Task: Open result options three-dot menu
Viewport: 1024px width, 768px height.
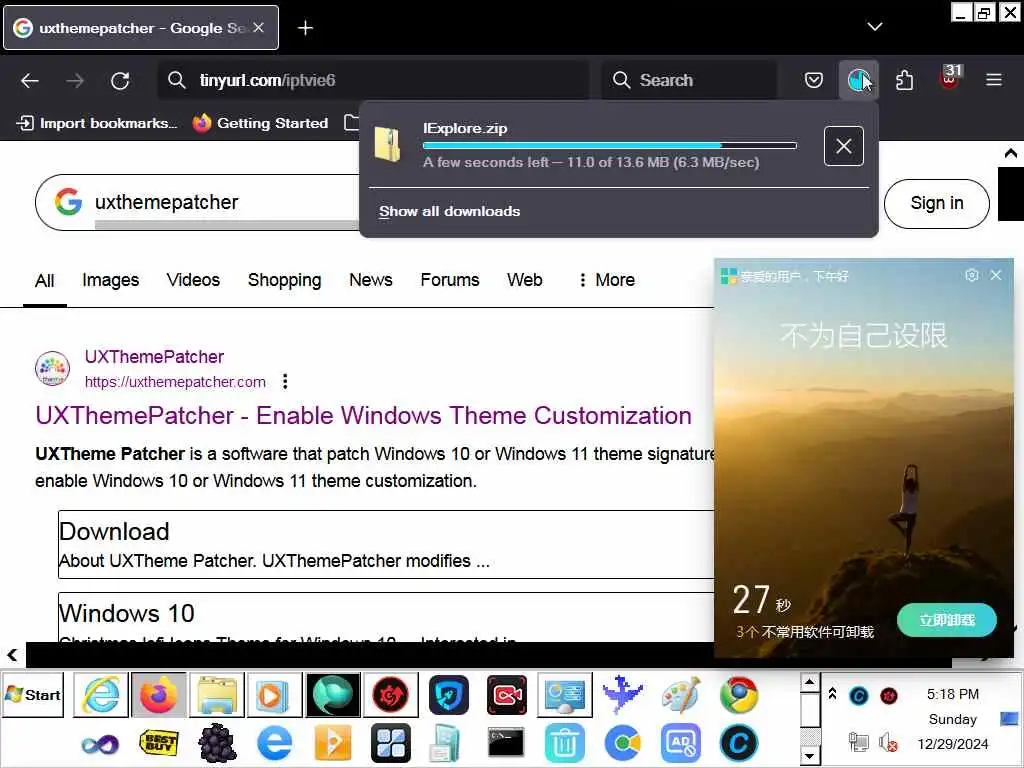Action: [285, 382]
